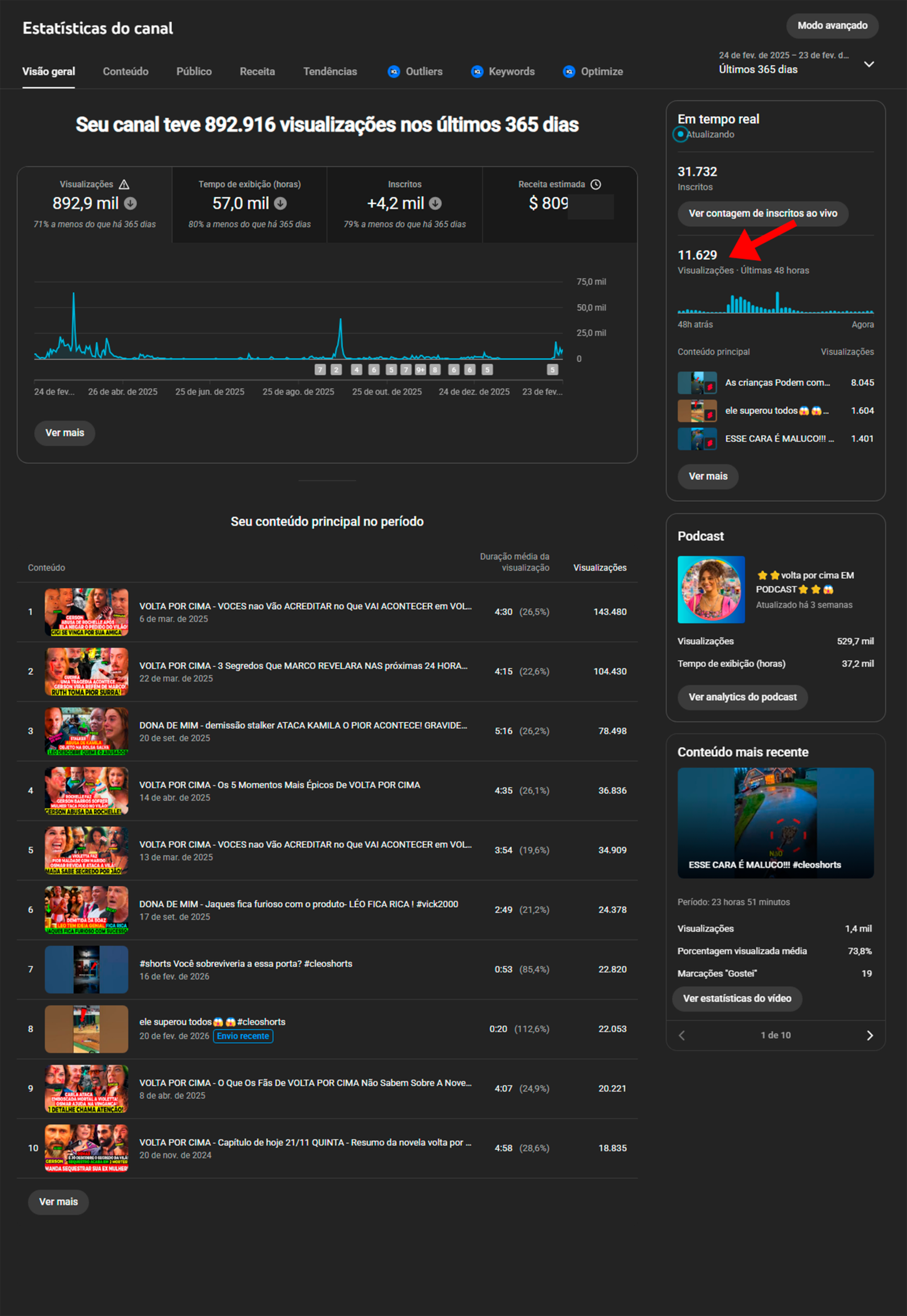Sort by the Visualizações column header

600,568
